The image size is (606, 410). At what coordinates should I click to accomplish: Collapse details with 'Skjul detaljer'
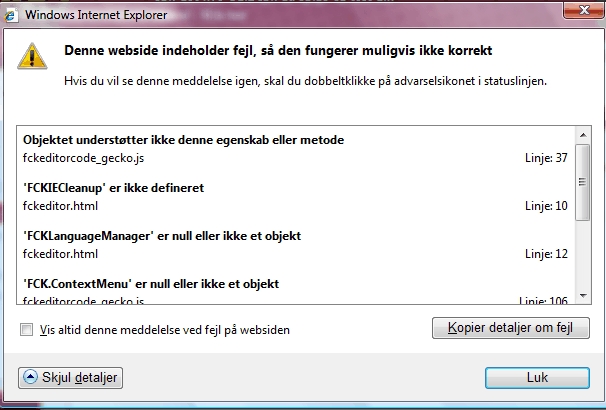pos(70,378)
